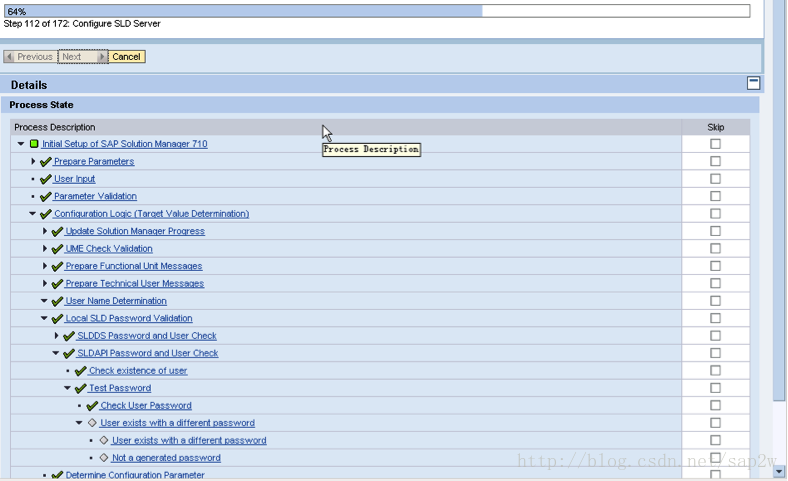
Task: Click checkmark beside Local SLD Password Validation
Action: tap(57, 319)
